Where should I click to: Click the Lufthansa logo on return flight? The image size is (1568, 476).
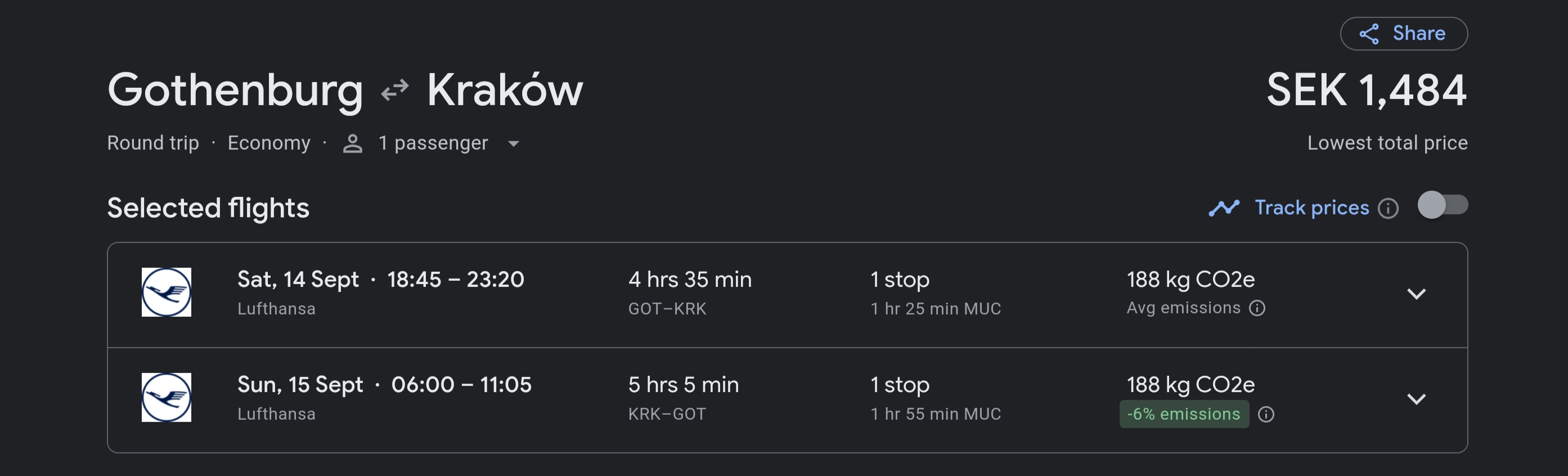pos(166,397)
